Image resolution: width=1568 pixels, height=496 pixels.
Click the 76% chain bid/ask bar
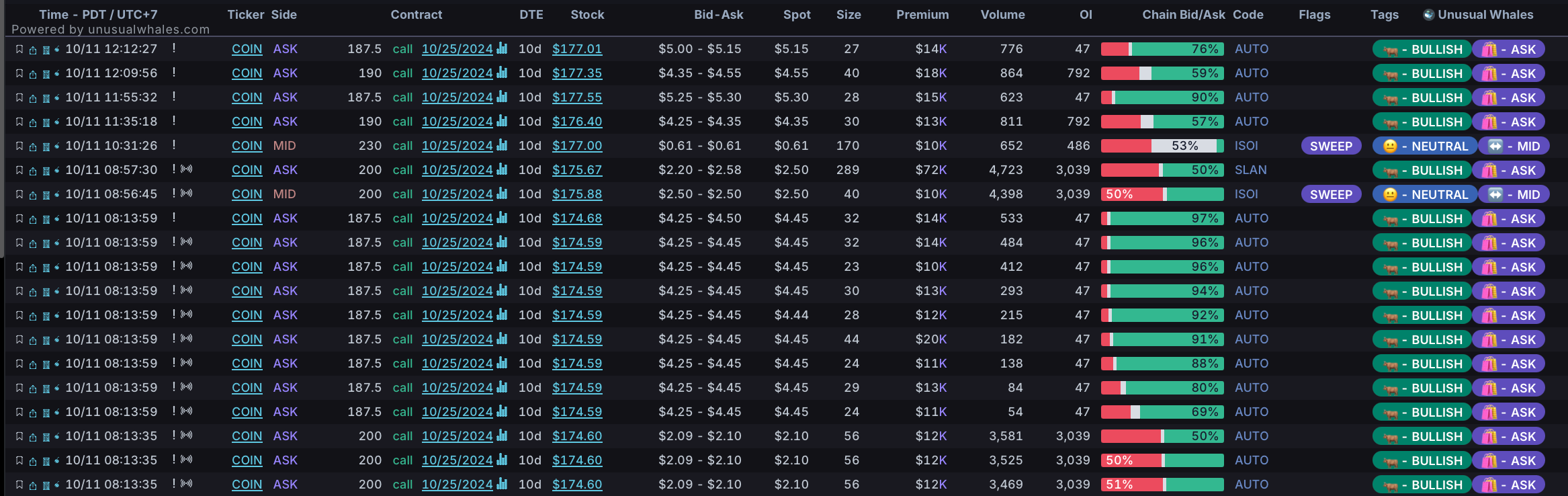1162,49
